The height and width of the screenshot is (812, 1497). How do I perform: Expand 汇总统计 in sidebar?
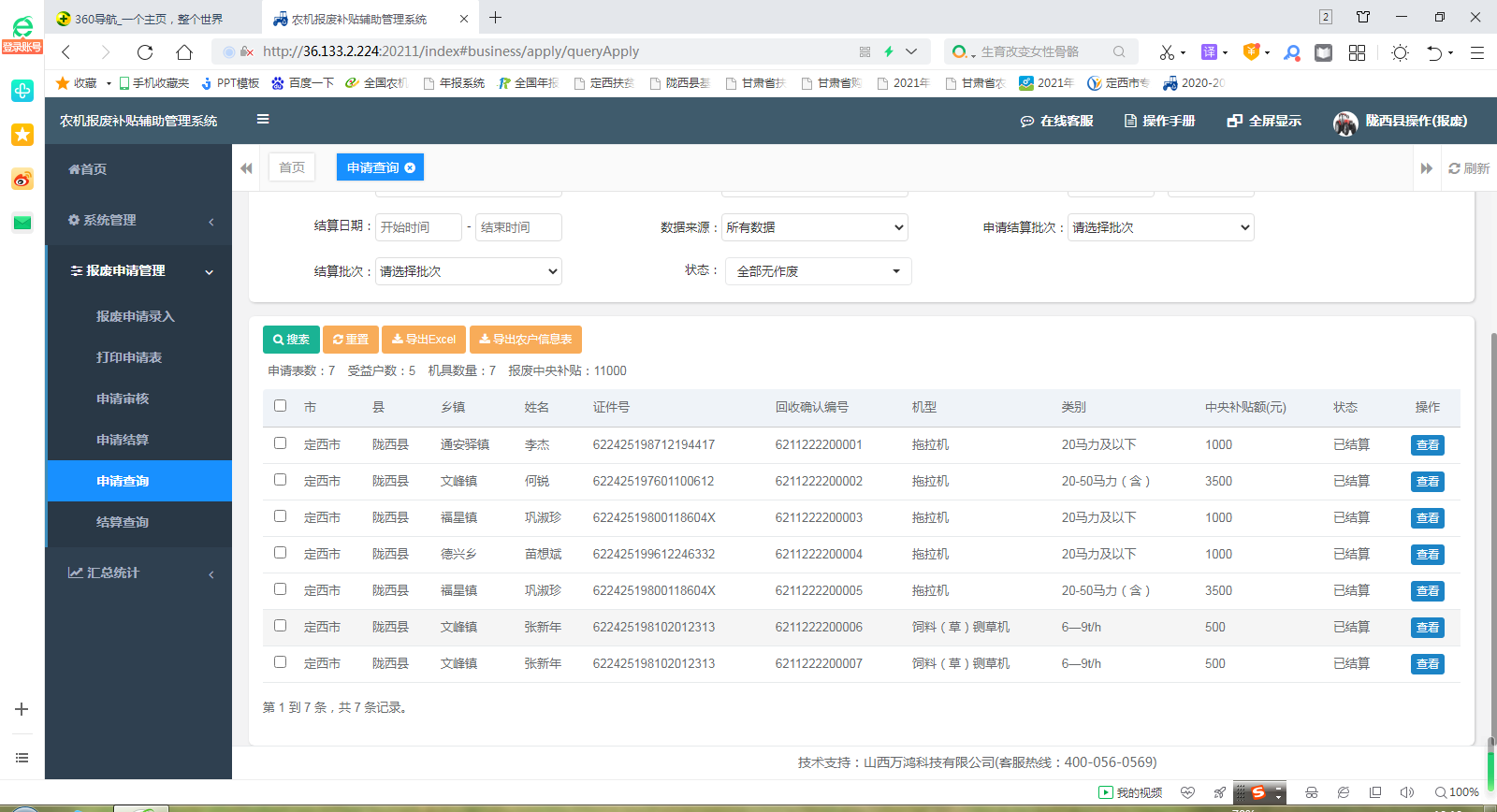pos(139,573)
